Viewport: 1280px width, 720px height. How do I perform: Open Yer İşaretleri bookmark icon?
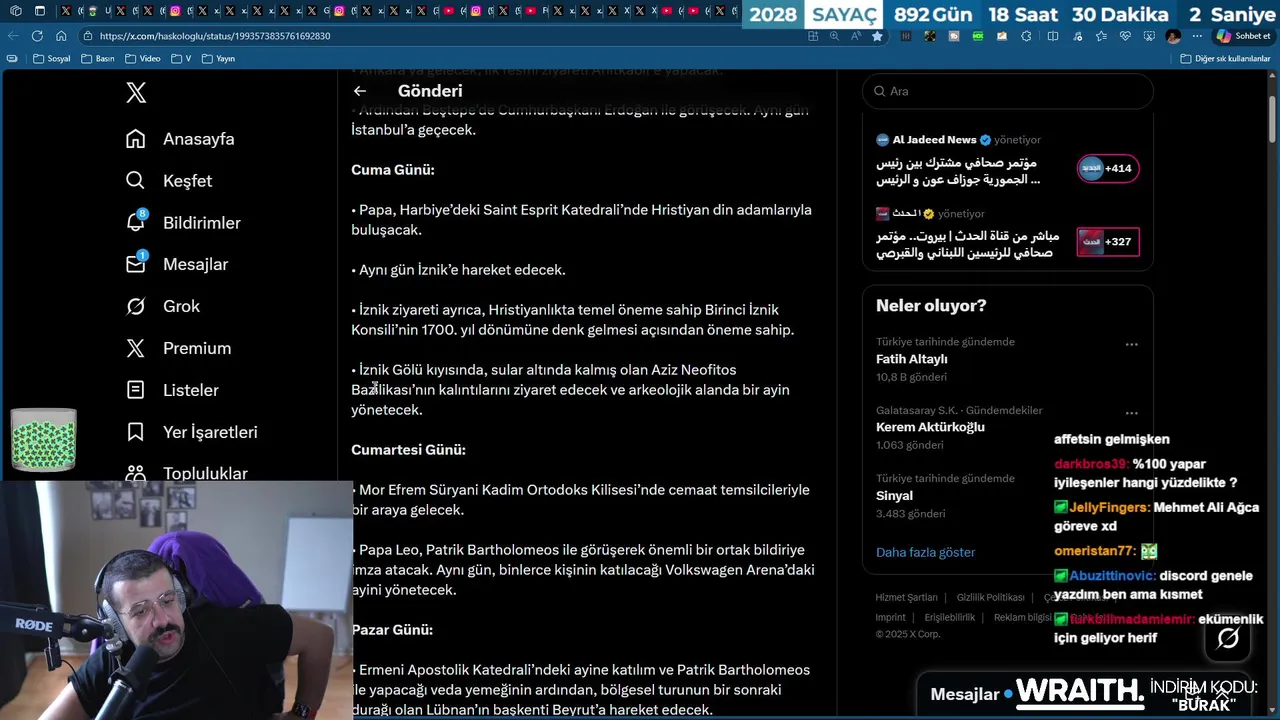tap(136, 432)
